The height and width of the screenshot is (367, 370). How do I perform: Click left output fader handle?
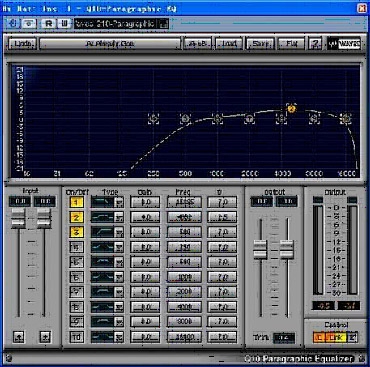click(260, 249)
